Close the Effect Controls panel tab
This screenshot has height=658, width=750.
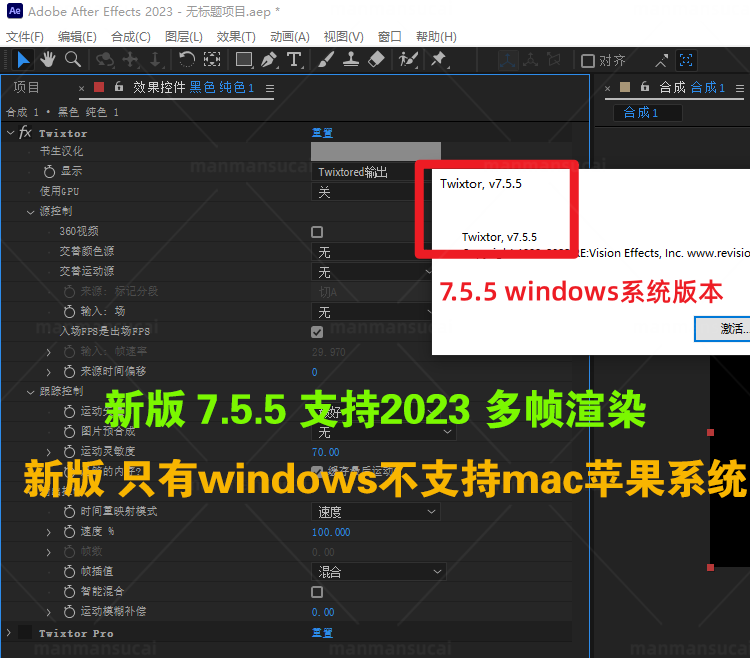(81, 88)
